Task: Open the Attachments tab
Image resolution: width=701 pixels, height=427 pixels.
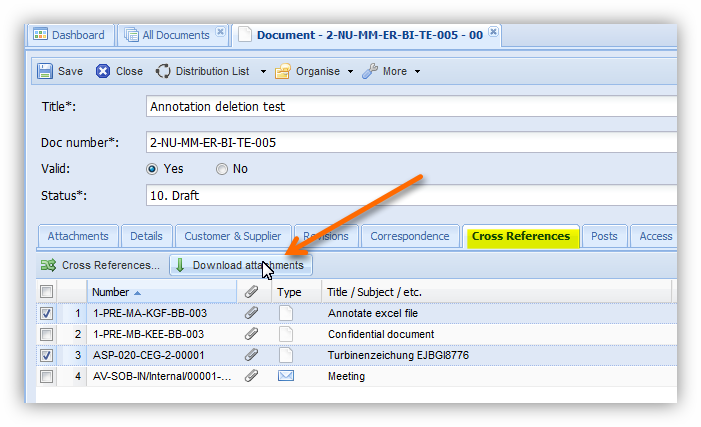Action: tap(78, 236)
